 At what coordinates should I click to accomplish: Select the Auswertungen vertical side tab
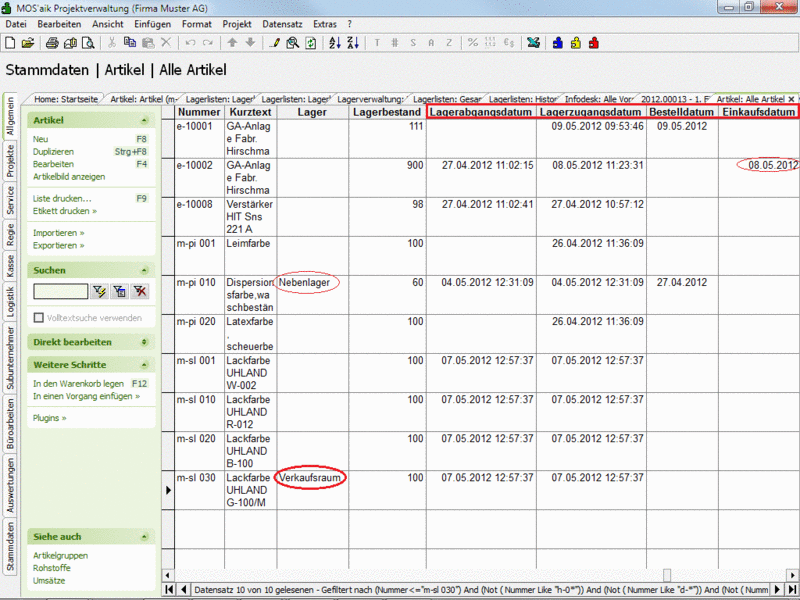pyautogui.click(x=10, y=485)
